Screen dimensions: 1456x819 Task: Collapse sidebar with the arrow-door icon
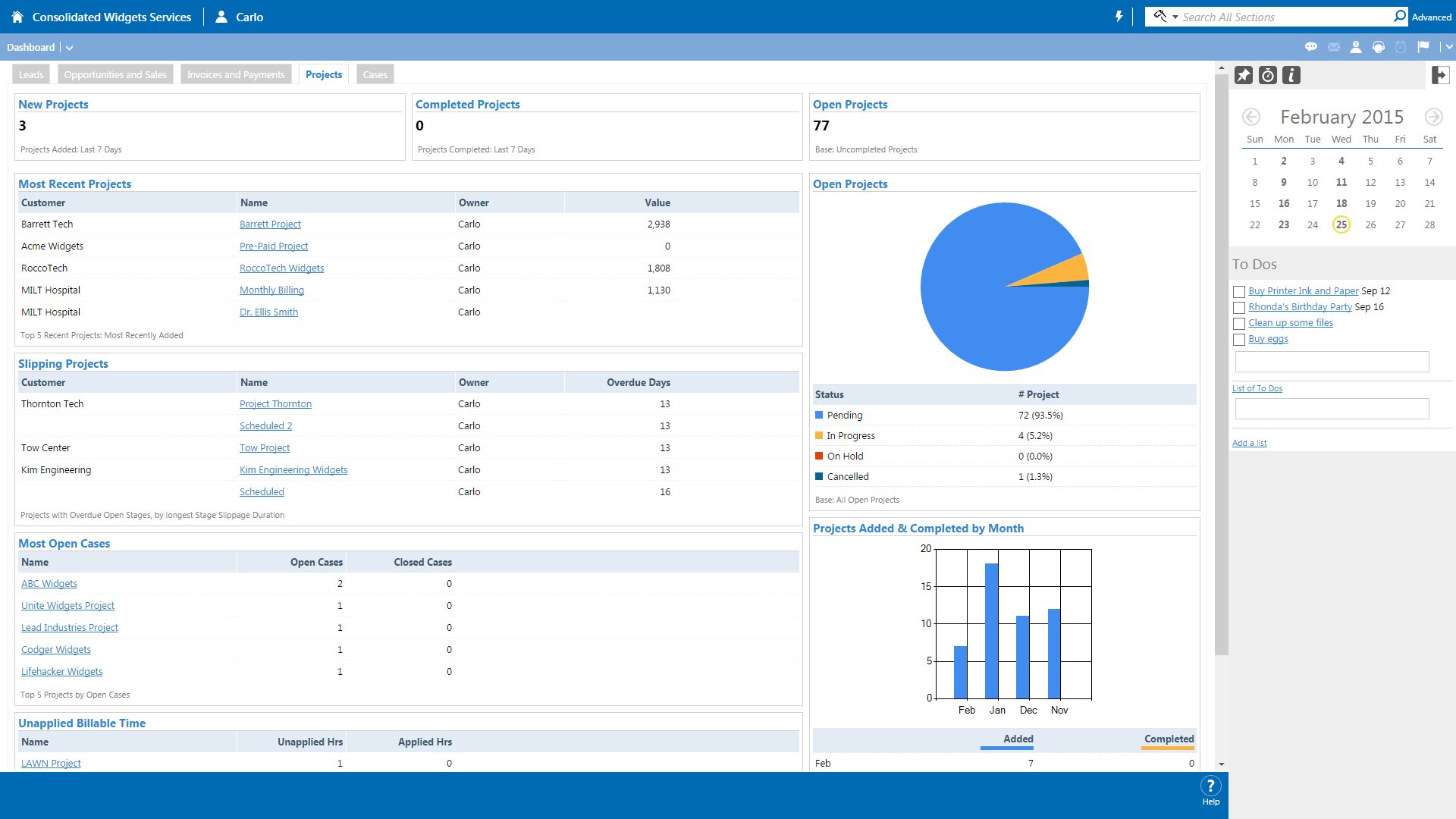(x=1440, y=75)
